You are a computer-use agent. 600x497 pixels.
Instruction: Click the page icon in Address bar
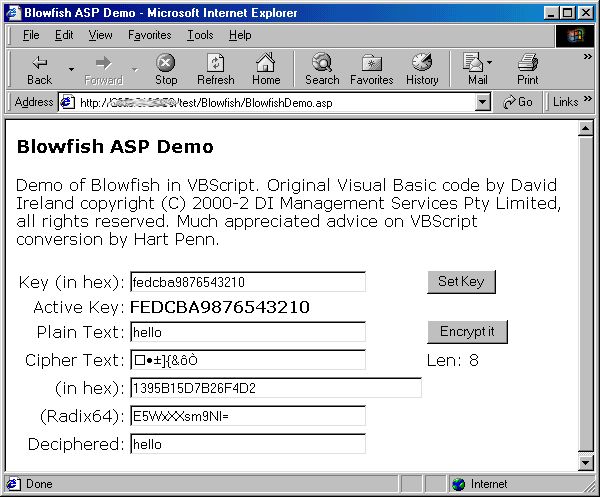click(x=68, y=102)
